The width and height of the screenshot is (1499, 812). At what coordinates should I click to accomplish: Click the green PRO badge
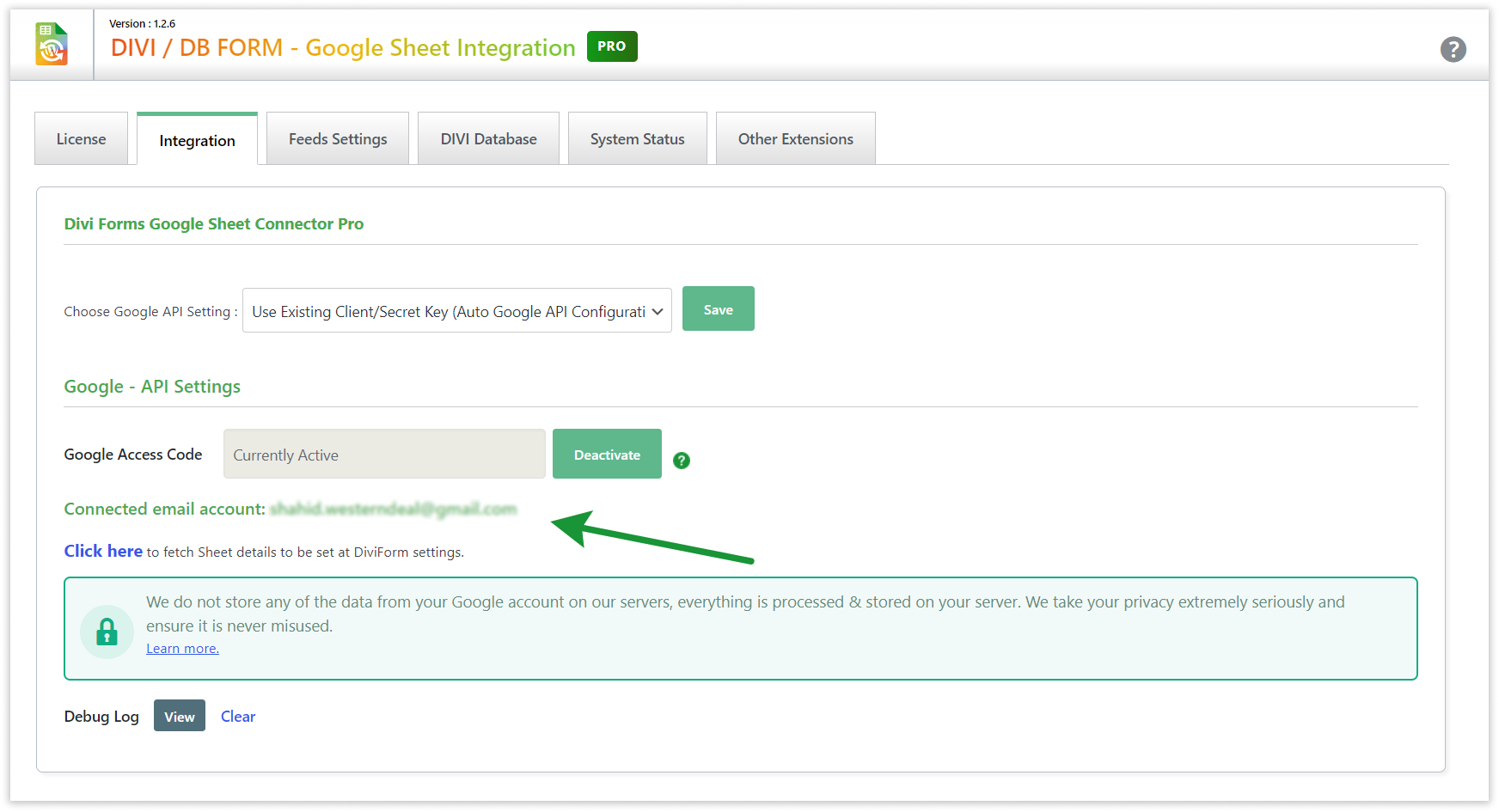point(611,46)
